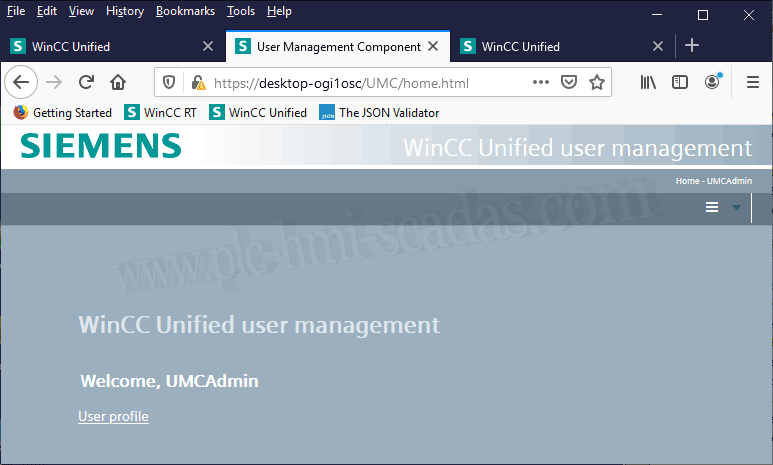This screenshot has height=465, width=773.
Task: Click the URL address bar
Action: (x=360, y=83)
